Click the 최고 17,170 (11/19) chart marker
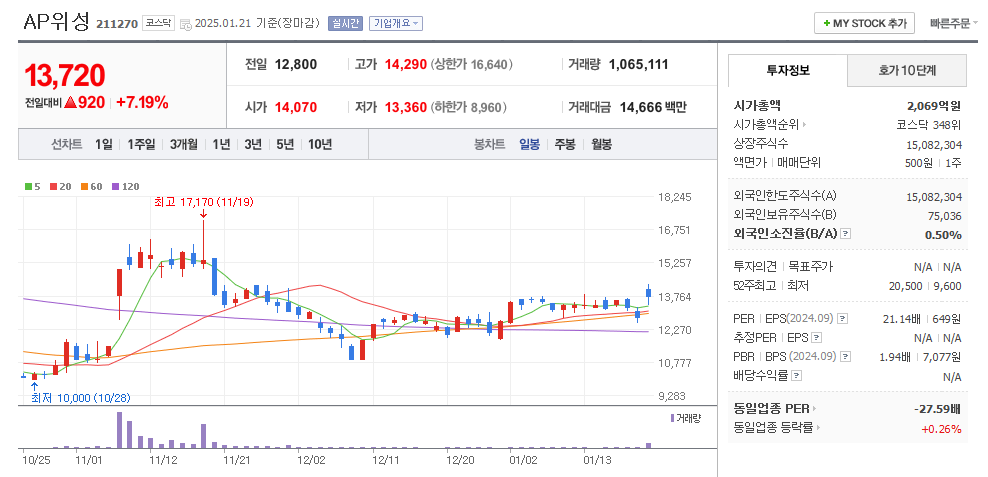The height and width of the screenshot is (477, 988). pyautogui.click(x=202, y=202)
